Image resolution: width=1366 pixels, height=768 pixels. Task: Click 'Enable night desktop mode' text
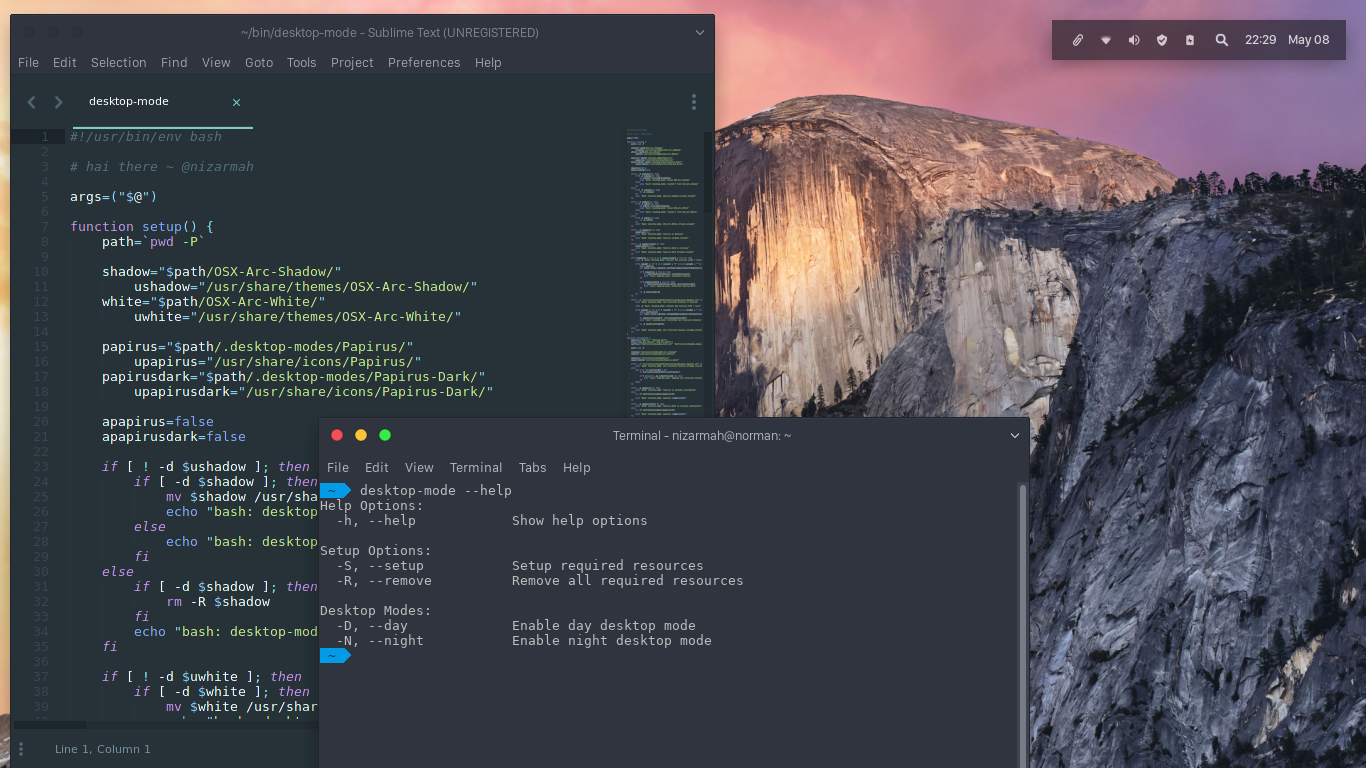612,641
